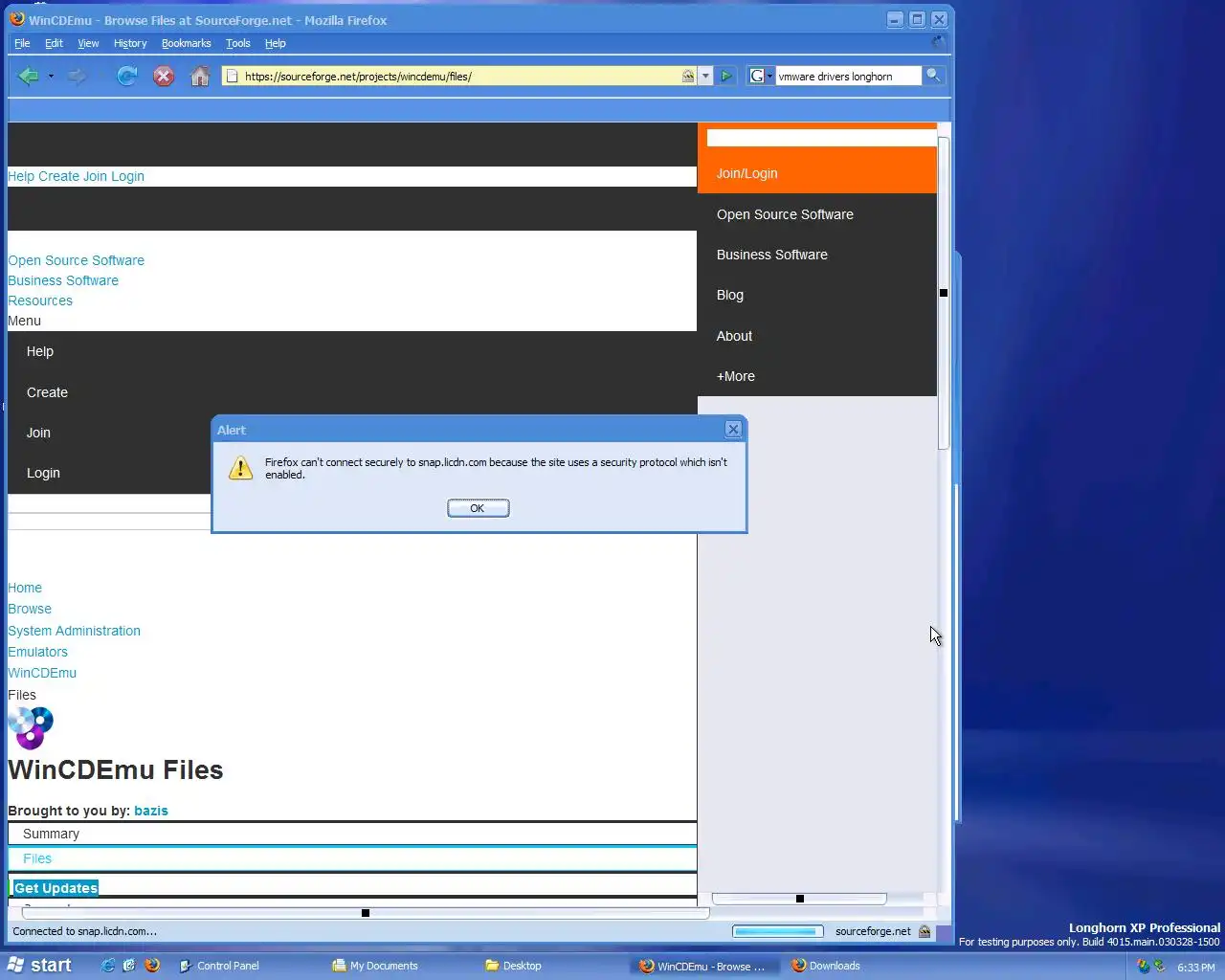Open the Tools menu
This screenshot has width=1225, height=980.
[237, 43]
